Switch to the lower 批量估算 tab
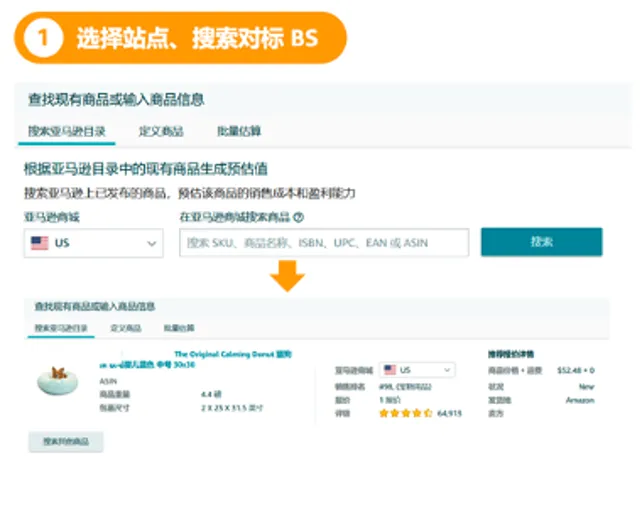642x528 pixels. tap(179, 328)
